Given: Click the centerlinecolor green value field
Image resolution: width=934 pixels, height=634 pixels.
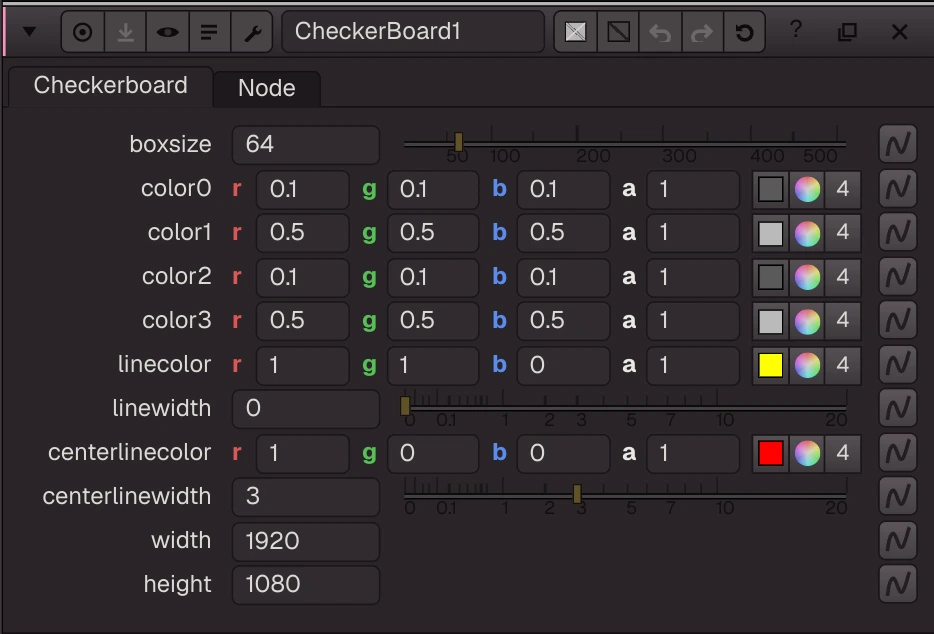Looking at the screenshot, I should 433,453.
